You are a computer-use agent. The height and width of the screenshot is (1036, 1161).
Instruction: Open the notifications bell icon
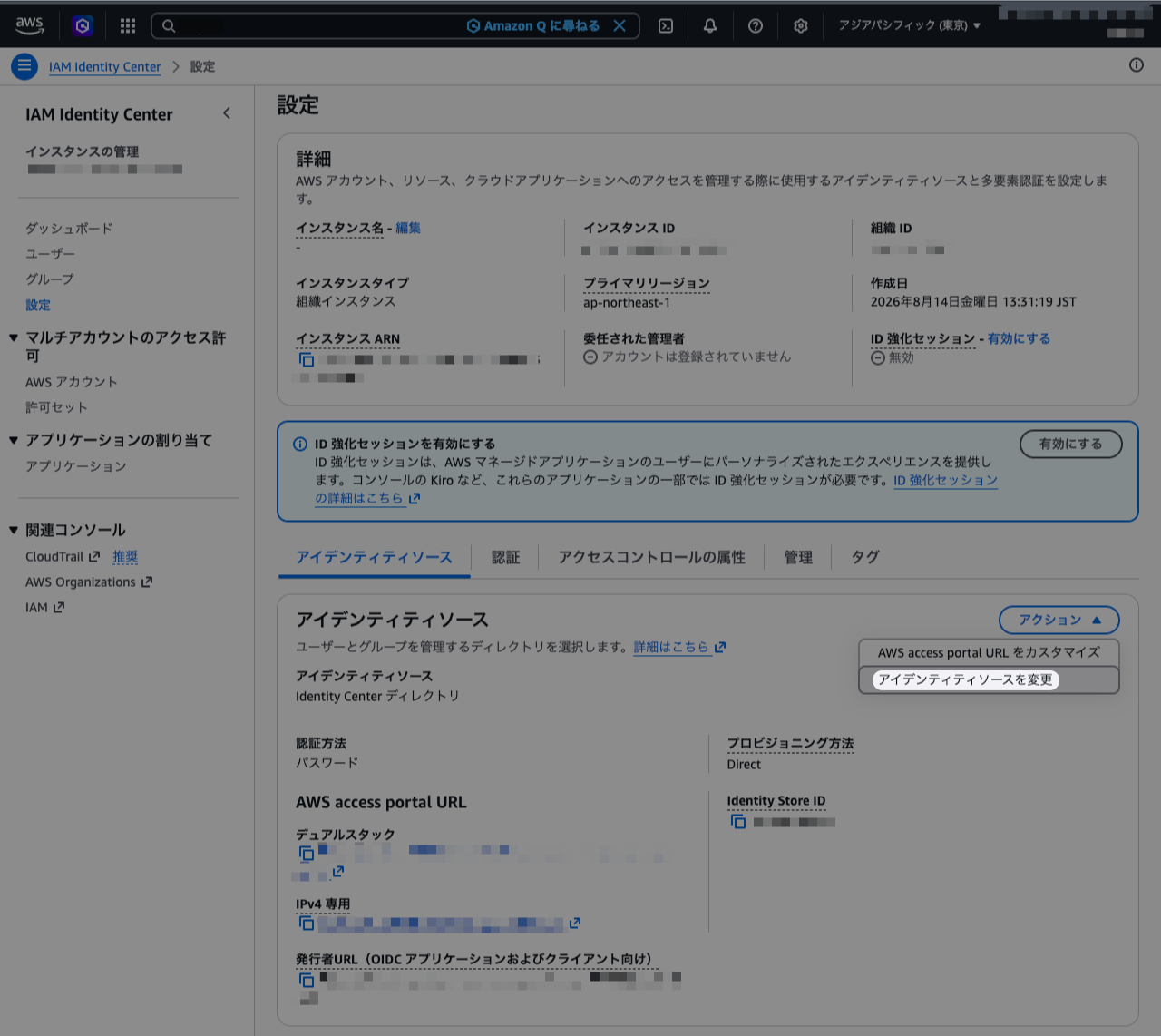(x=710, y=26)
